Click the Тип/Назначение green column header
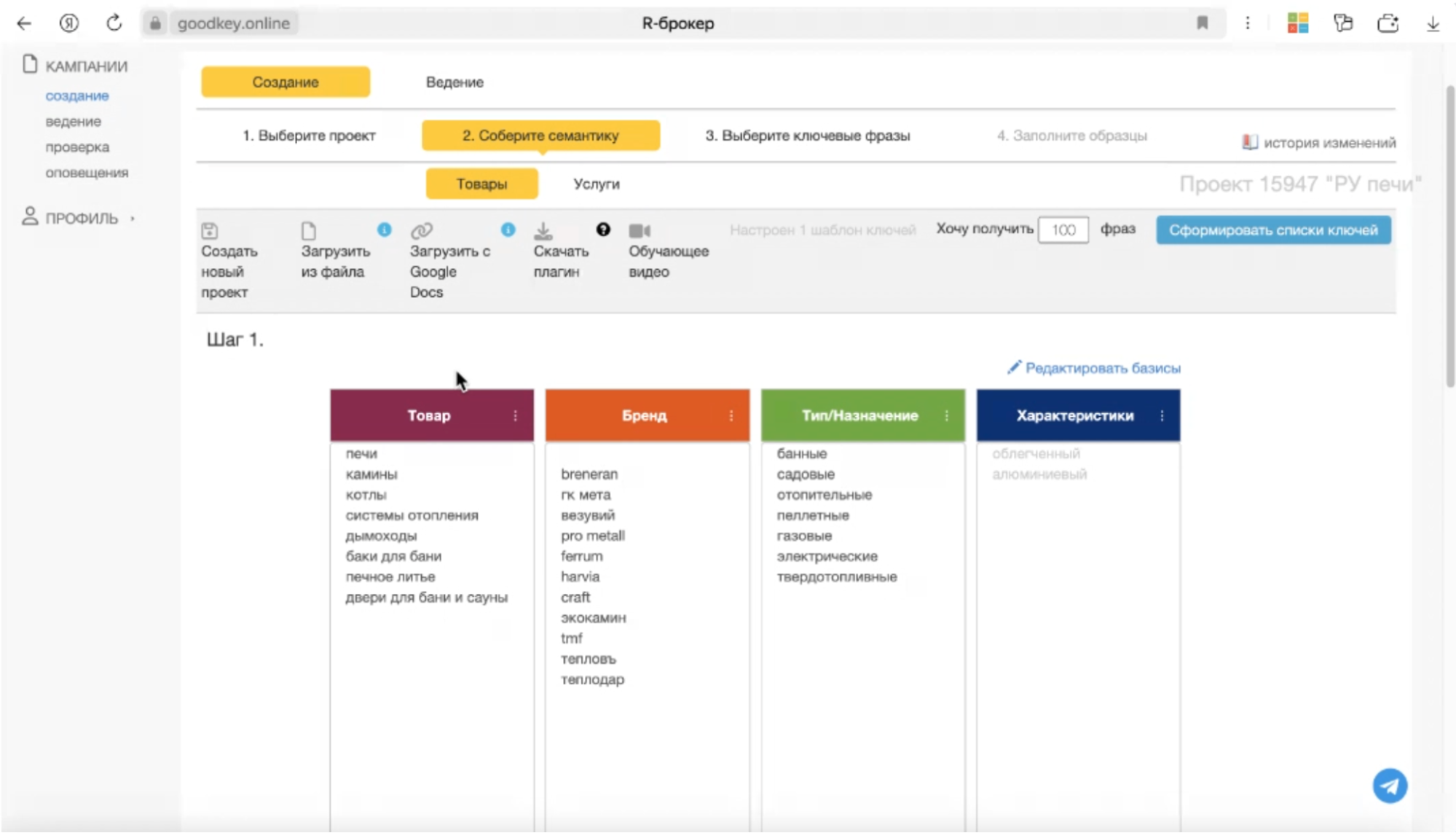Viewport: 1456px width, 833px height. [863, 415]
